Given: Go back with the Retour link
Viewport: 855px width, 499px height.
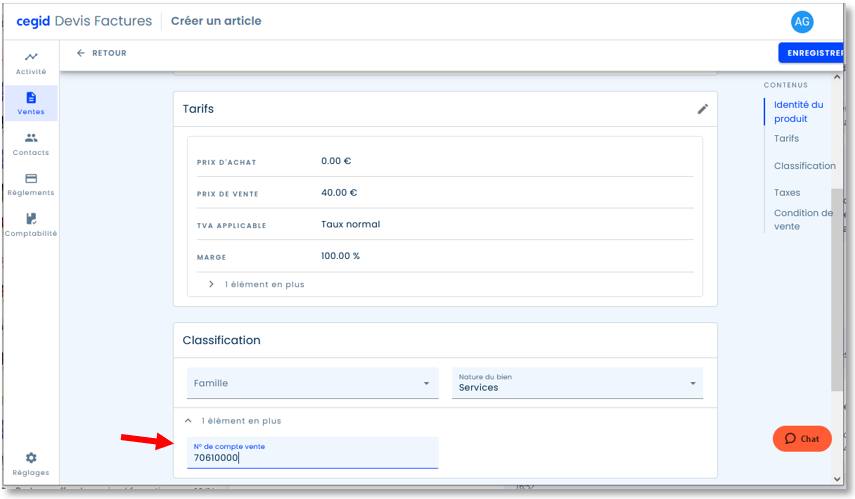Looking at the screenshot, I should [102, 53].
